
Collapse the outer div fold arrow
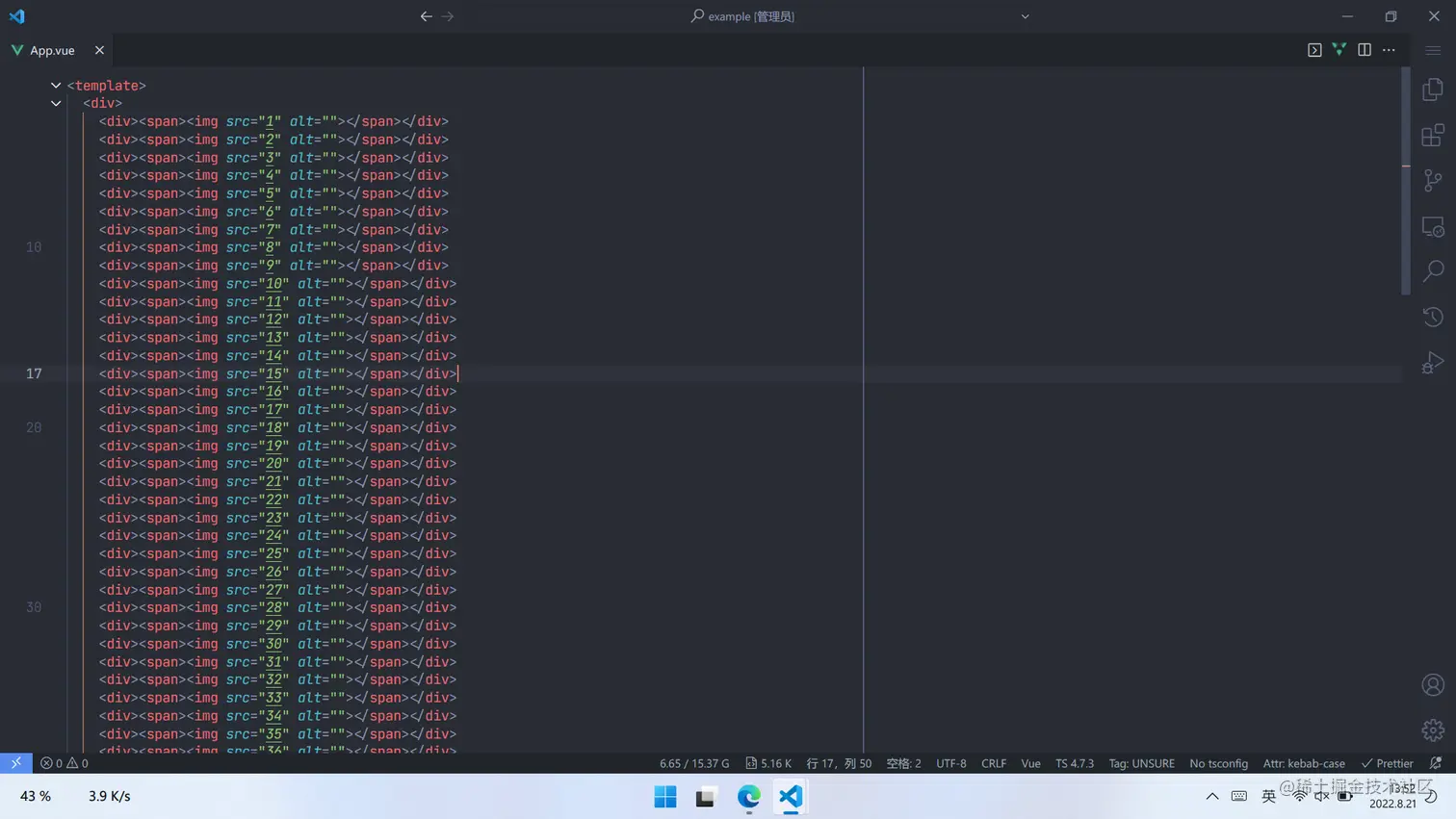pyautogui.click(x=56, y=103)
